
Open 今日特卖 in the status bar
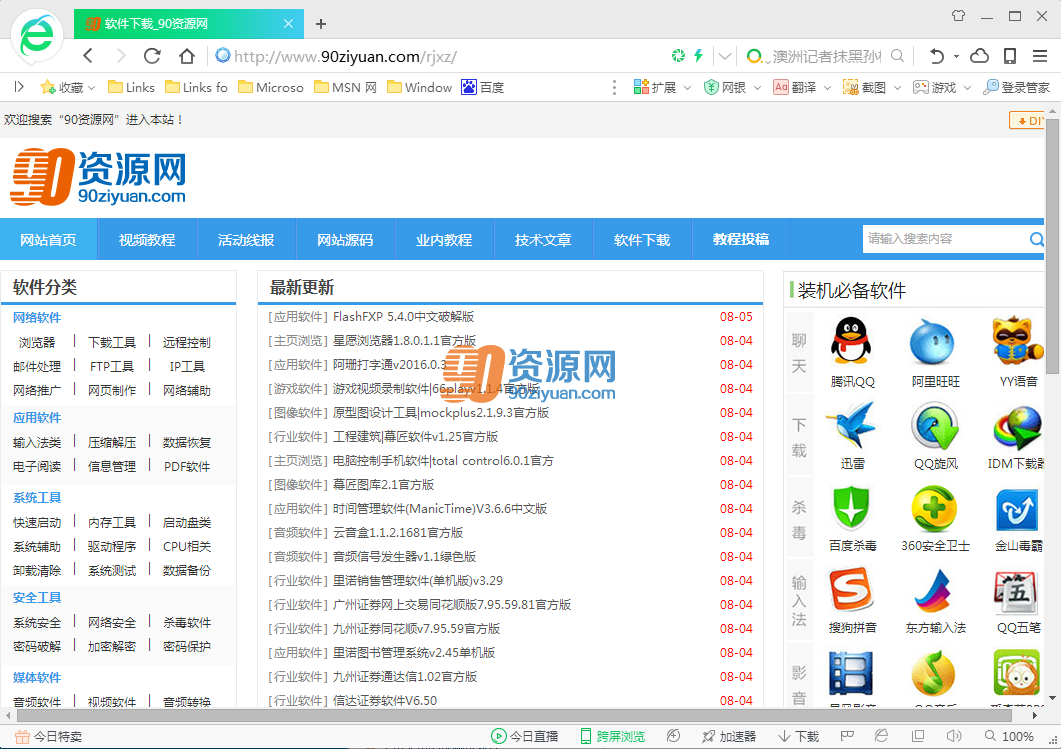pos(48,736)
